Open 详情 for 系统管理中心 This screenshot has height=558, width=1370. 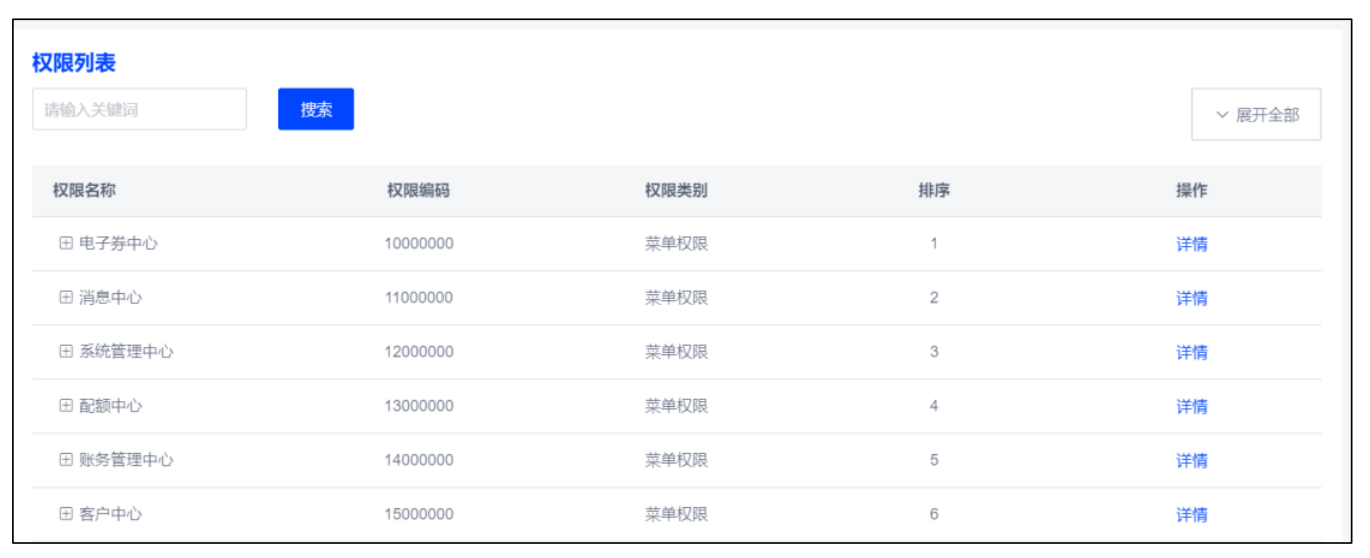tap(1191, 351)
